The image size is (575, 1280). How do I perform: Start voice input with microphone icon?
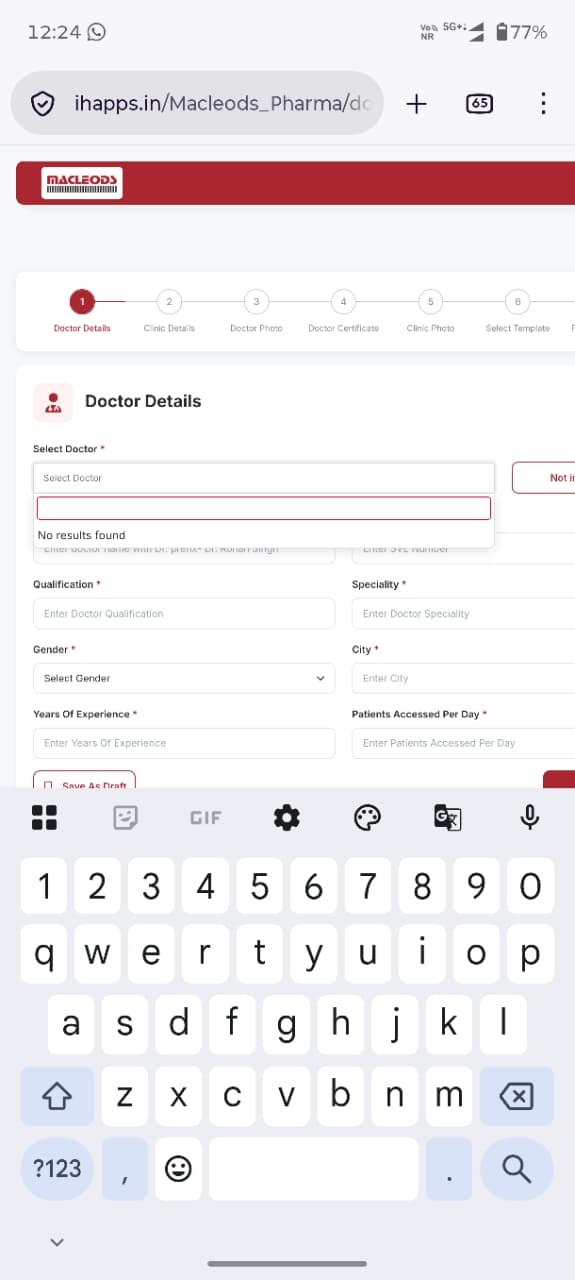530,817
